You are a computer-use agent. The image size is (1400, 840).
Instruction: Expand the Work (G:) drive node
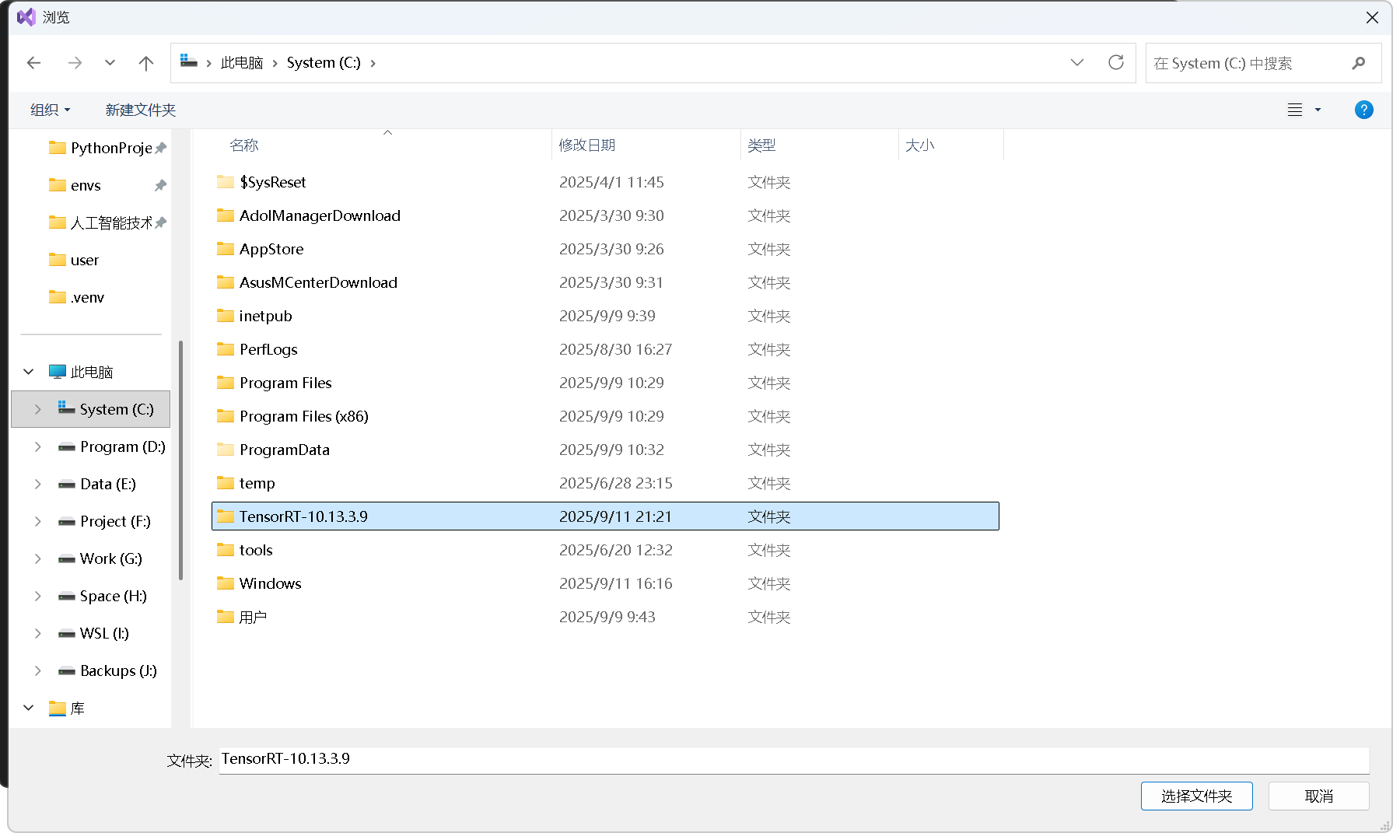tap(37, 558)
